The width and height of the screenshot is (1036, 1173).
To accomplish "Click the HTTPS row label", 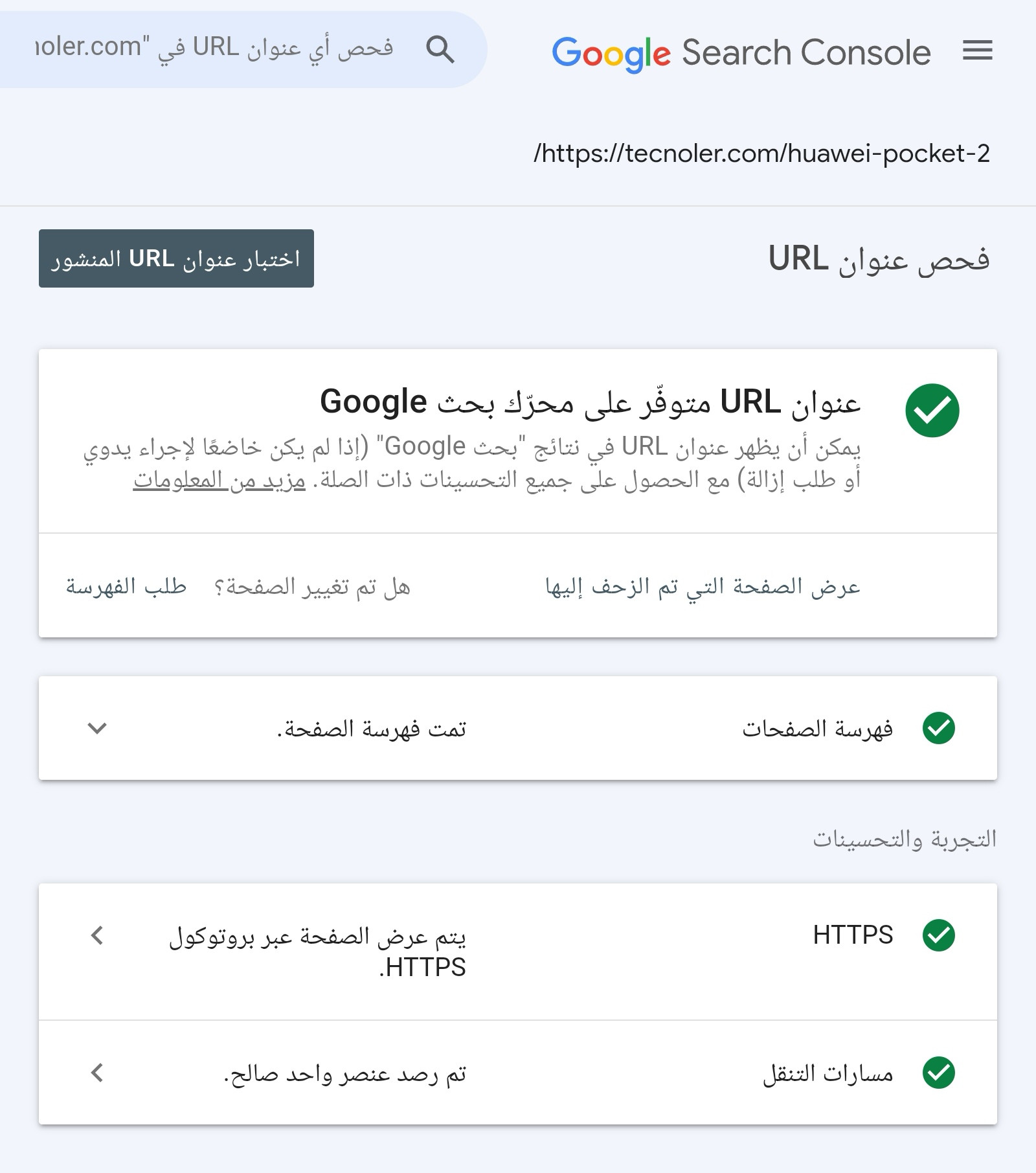I will coord(853,935).
